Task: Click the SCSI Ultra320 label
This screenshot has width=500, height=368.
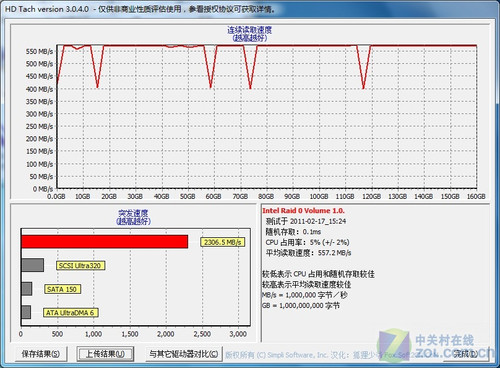Action: (81, 266)
